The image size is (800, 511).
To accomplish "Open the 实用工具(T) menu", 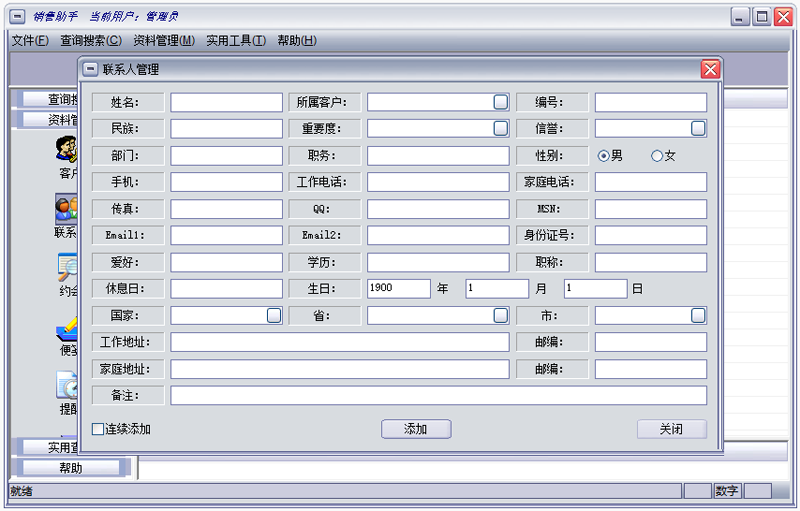I will [236, 40].
